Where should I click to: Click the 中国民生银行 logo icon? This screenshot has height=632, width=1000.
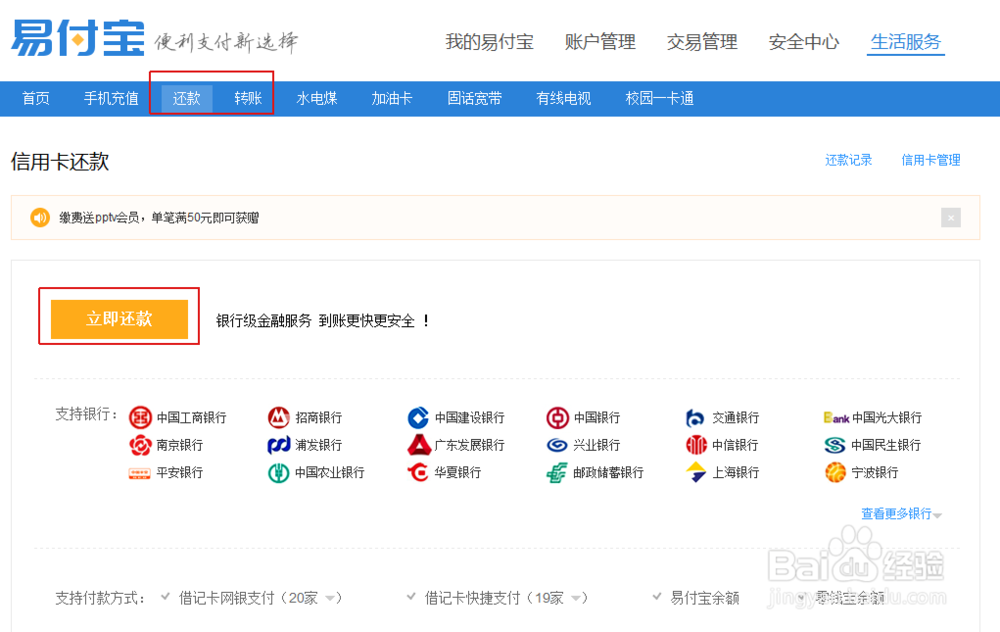point(835,445)
